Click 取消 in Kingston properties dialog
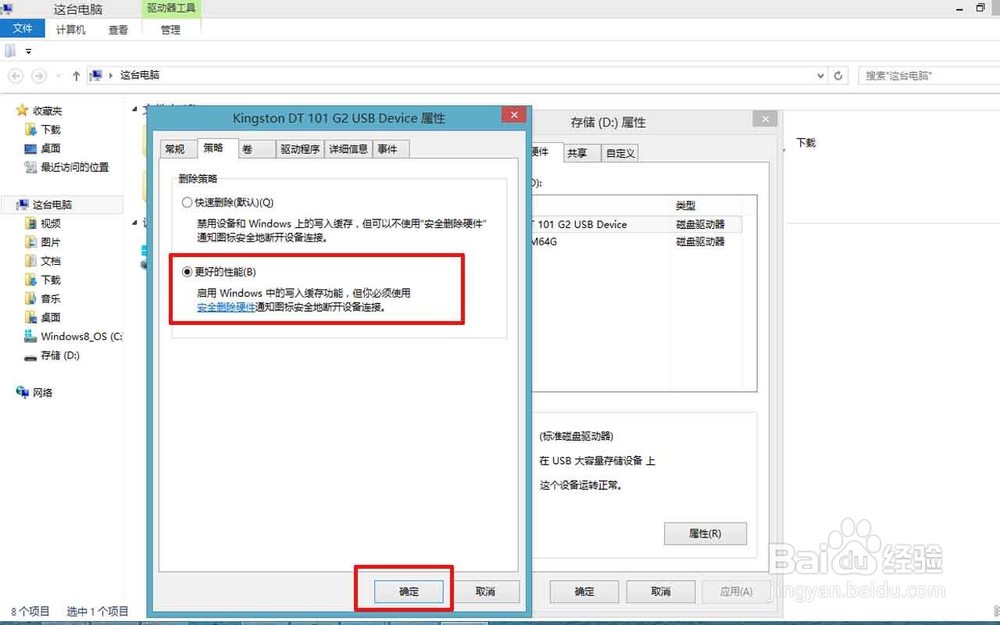1000x625 pixels. (x=485, y=591)
